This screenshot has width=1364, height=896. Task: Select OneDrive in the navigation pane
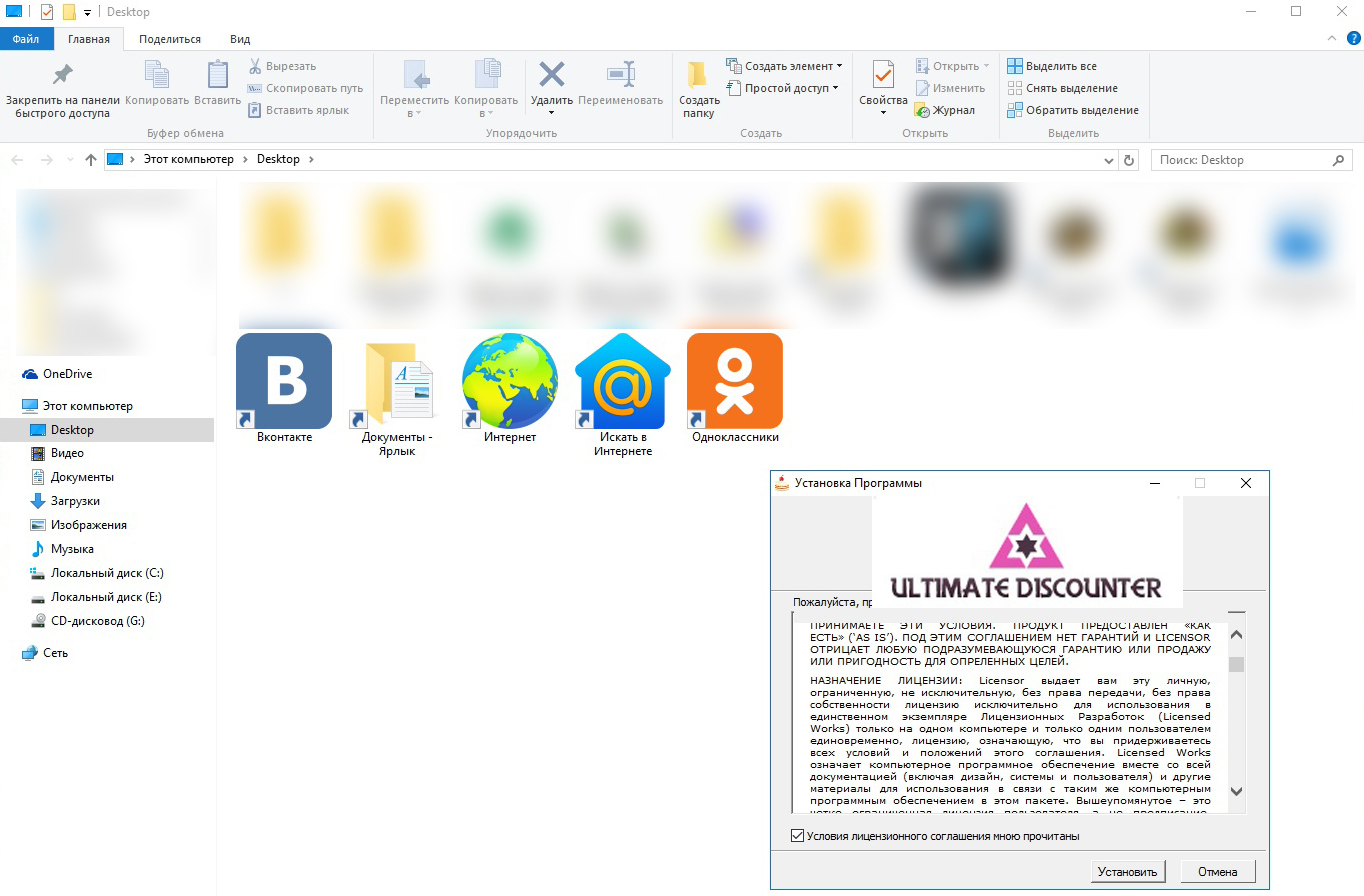click(67, 374)
